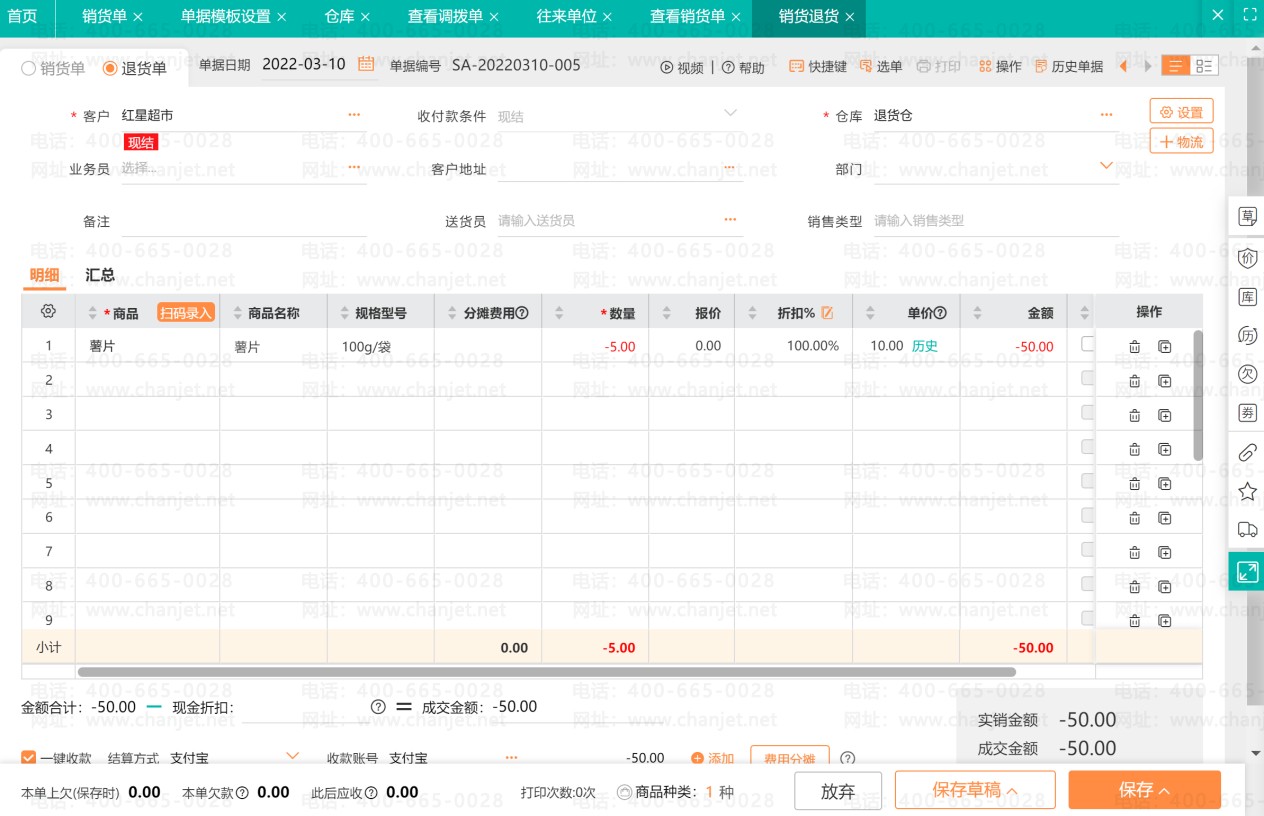This screenshot has width=1264, height=816.
Task: Tick the checkbox in row 4
Action: (x=1088, y=447)
